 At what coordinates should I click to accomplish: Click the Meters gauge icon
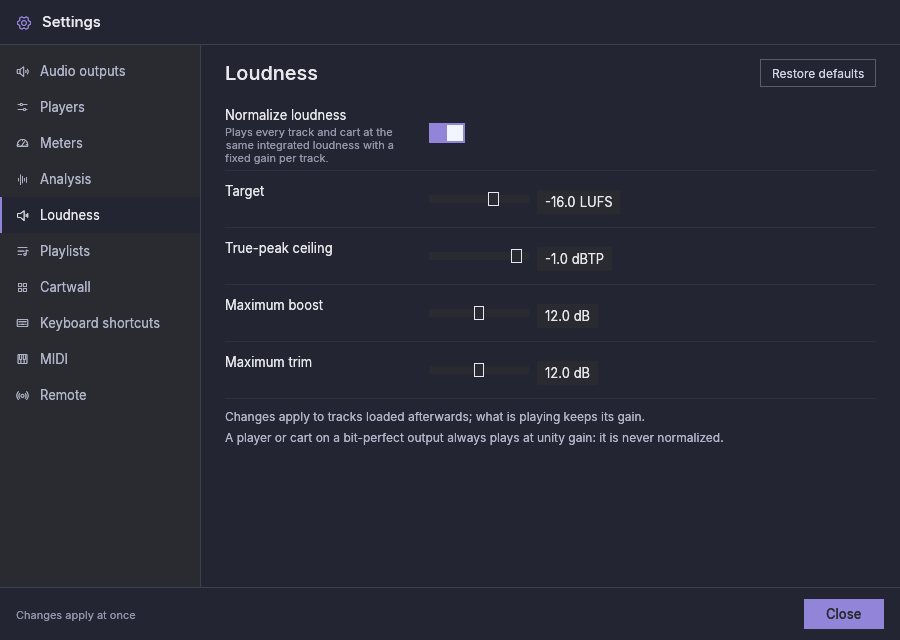click(x=22, y=143)
